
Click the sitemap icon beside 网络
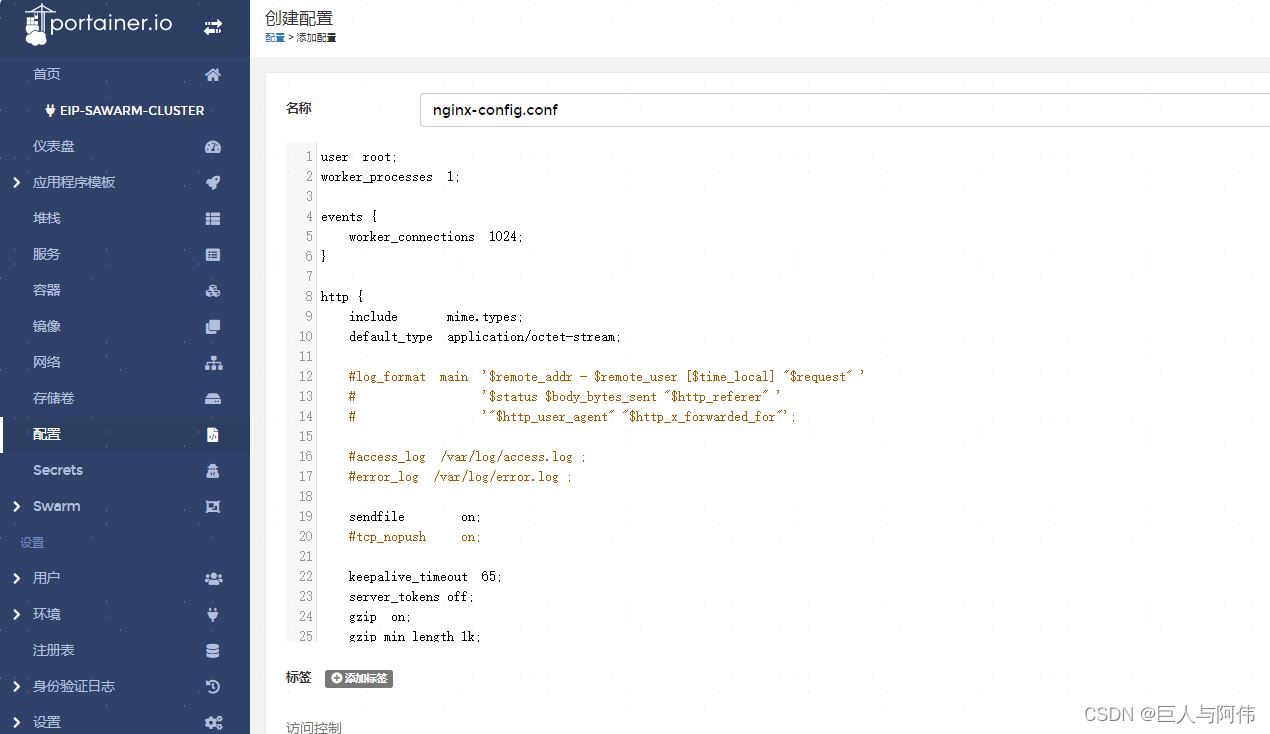(x=213, y=362)
